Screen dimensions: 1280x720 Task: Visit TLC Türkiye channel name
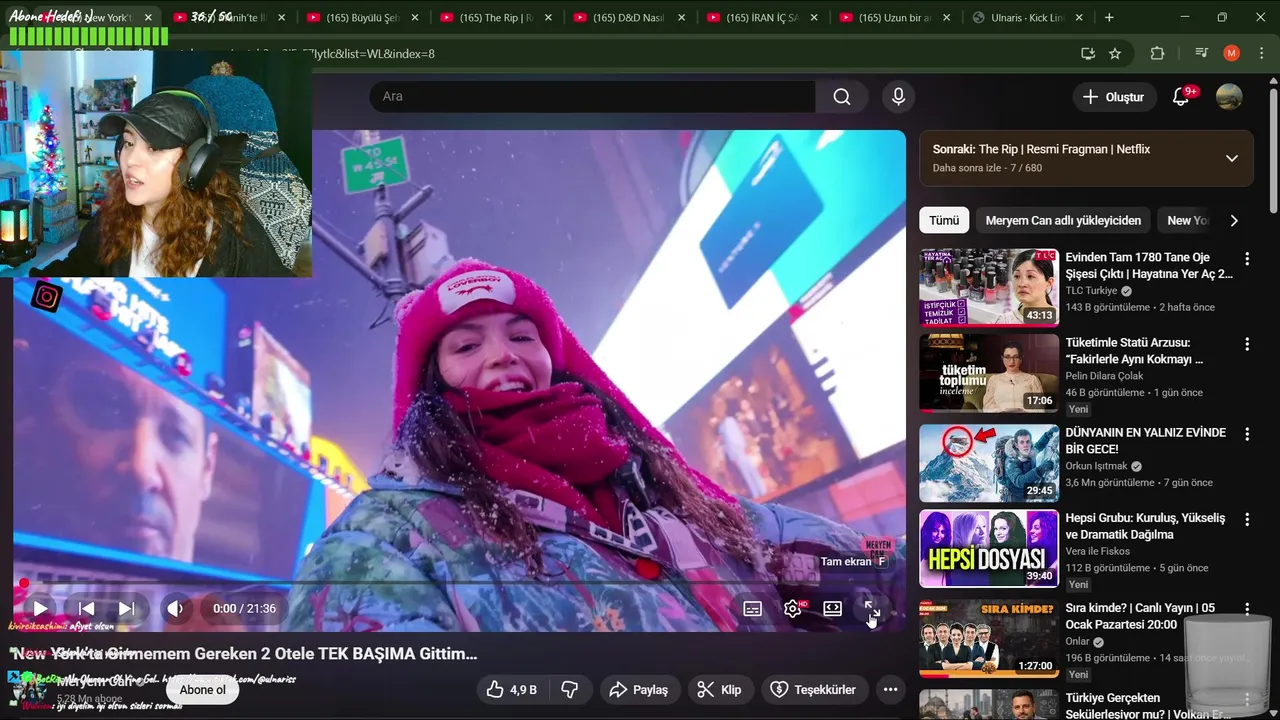pyautogui.click(x=1091, y=291)
